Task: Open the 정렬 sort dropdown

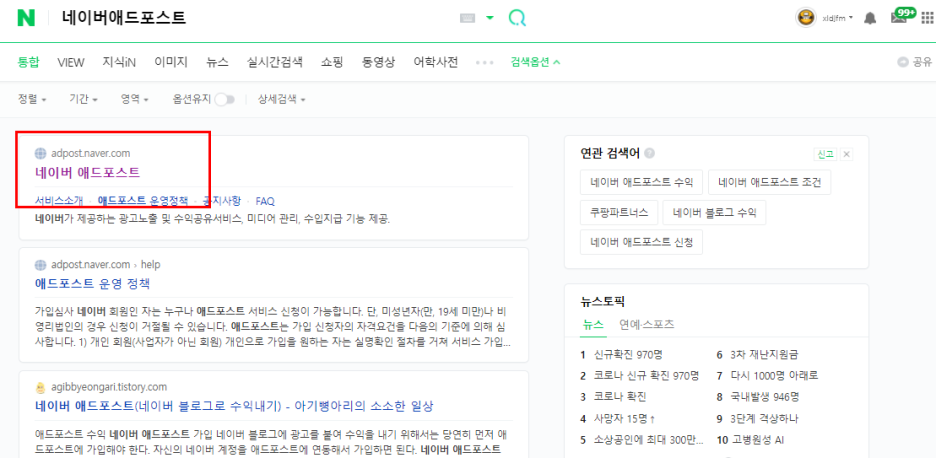Action: 32,99
